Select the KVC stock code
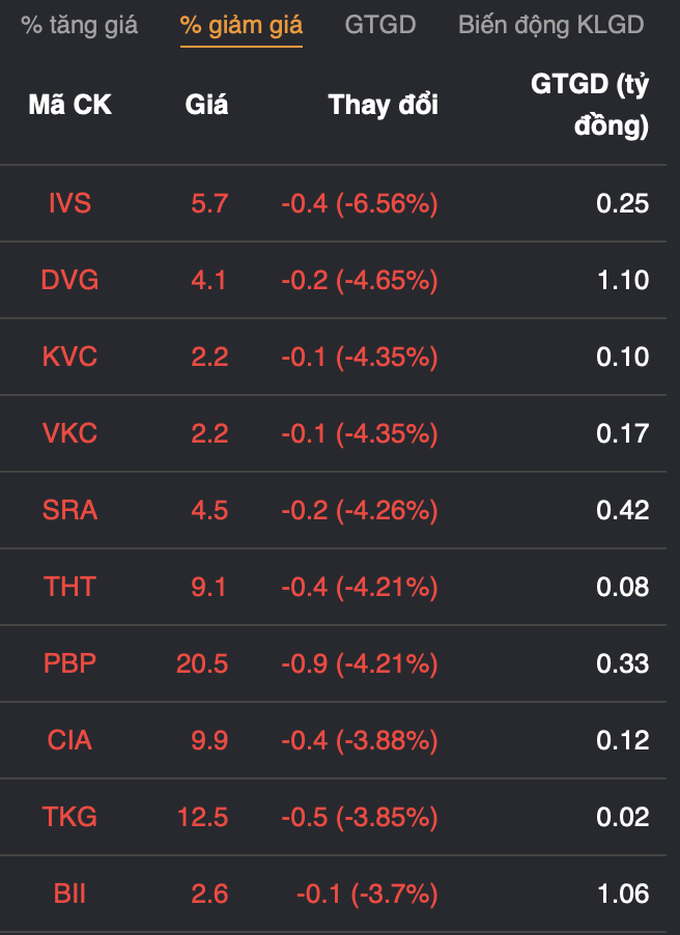The height and width of the screenshot is (935, 680). (x=70, y=357)
